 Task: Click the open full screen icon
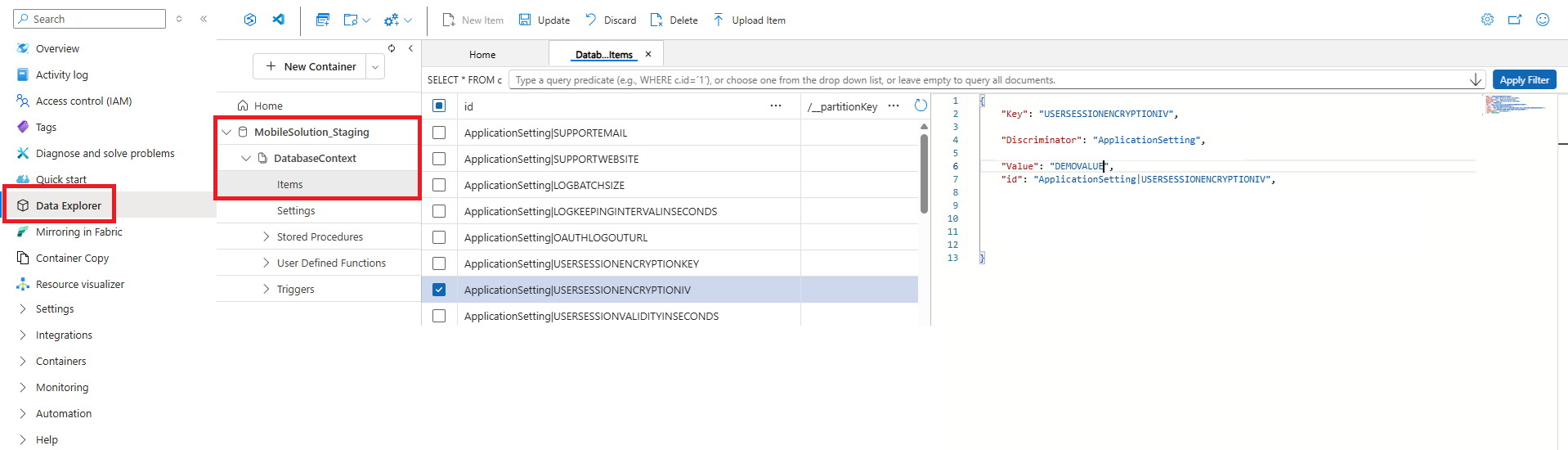[1515, 20]
